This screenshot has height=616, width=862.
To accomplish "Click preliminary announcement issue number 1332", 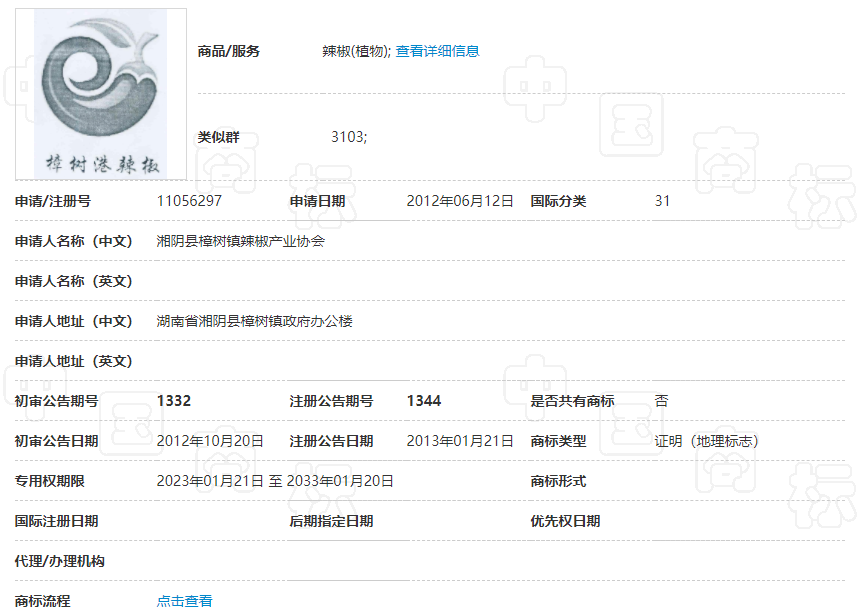I will point(174,401).
